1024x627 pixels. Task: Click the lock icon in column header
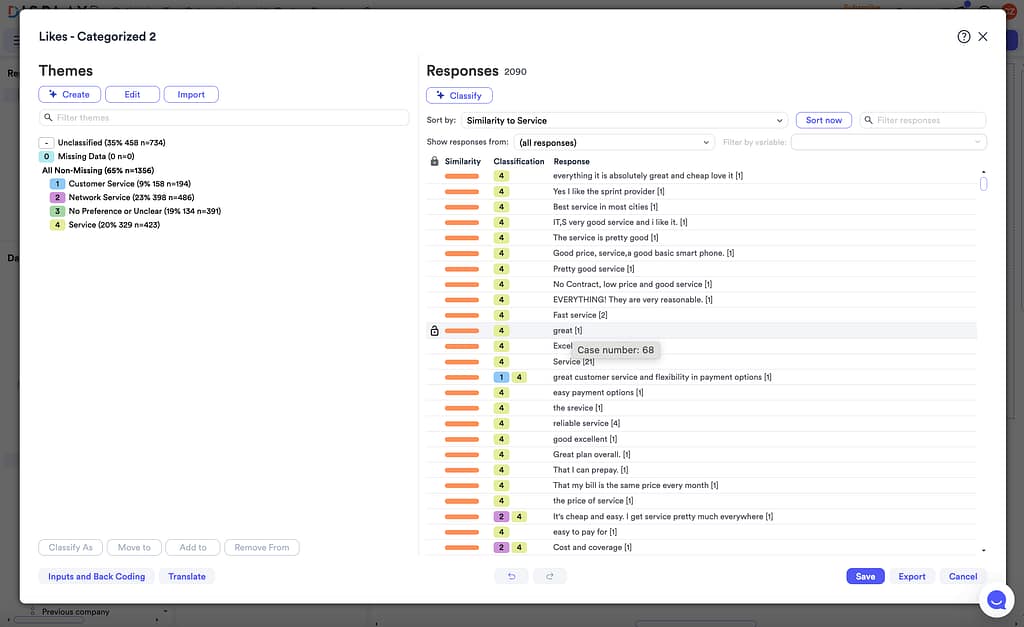tap(434, 161)
